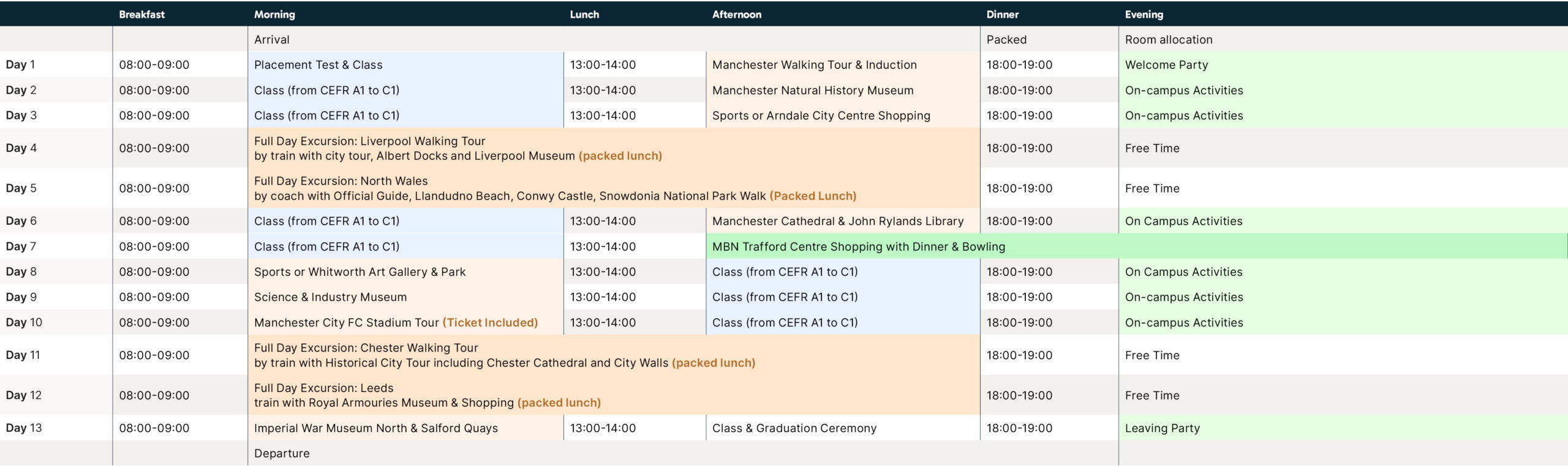Screen dimensions: 1568x473
Task: Select the Chester Walking Tour excursion cell
Action: [504, 355]
